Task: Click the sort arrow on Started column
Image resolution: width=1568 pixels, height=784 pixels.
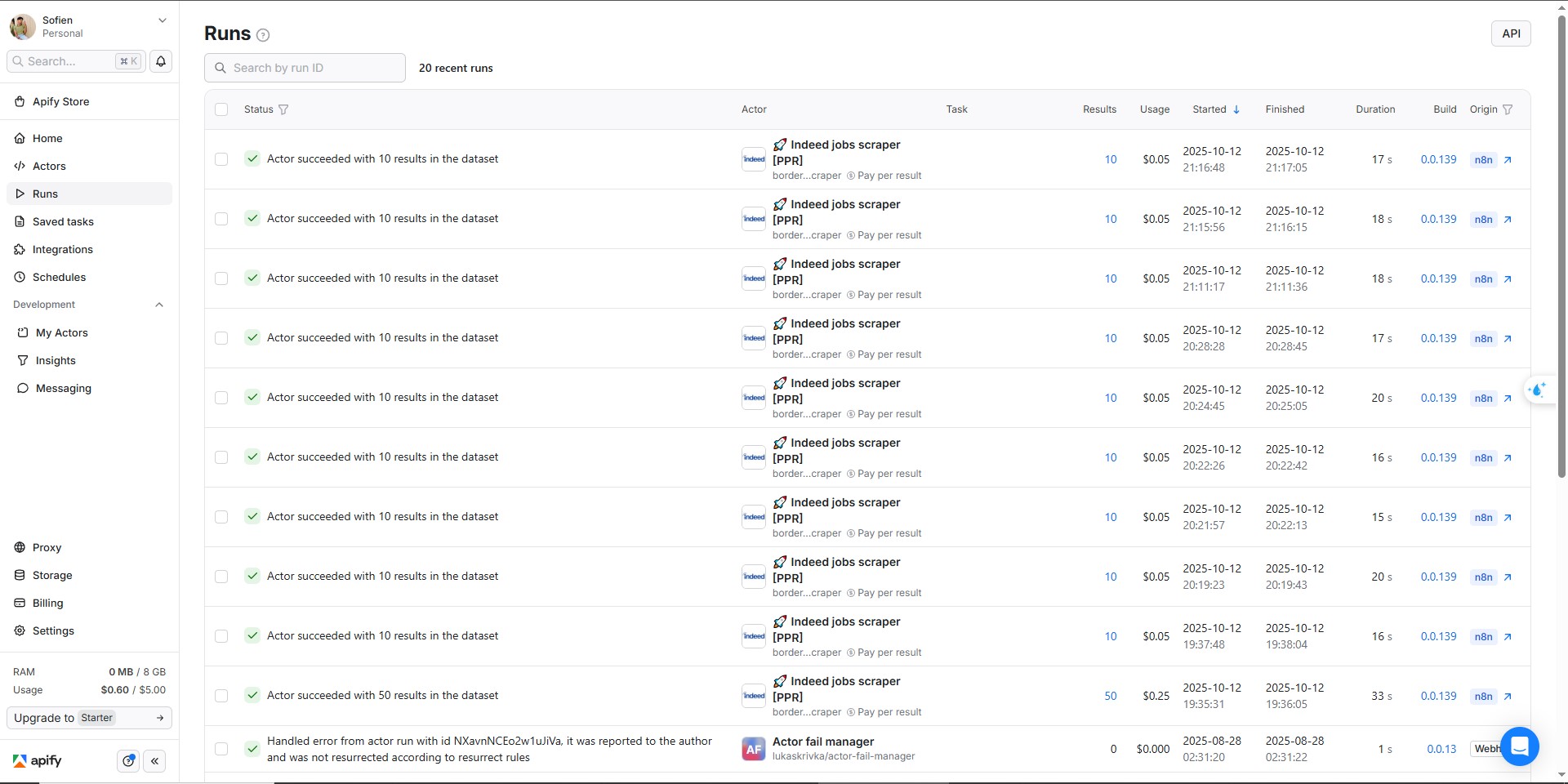Action: [x=1236, y=109]
